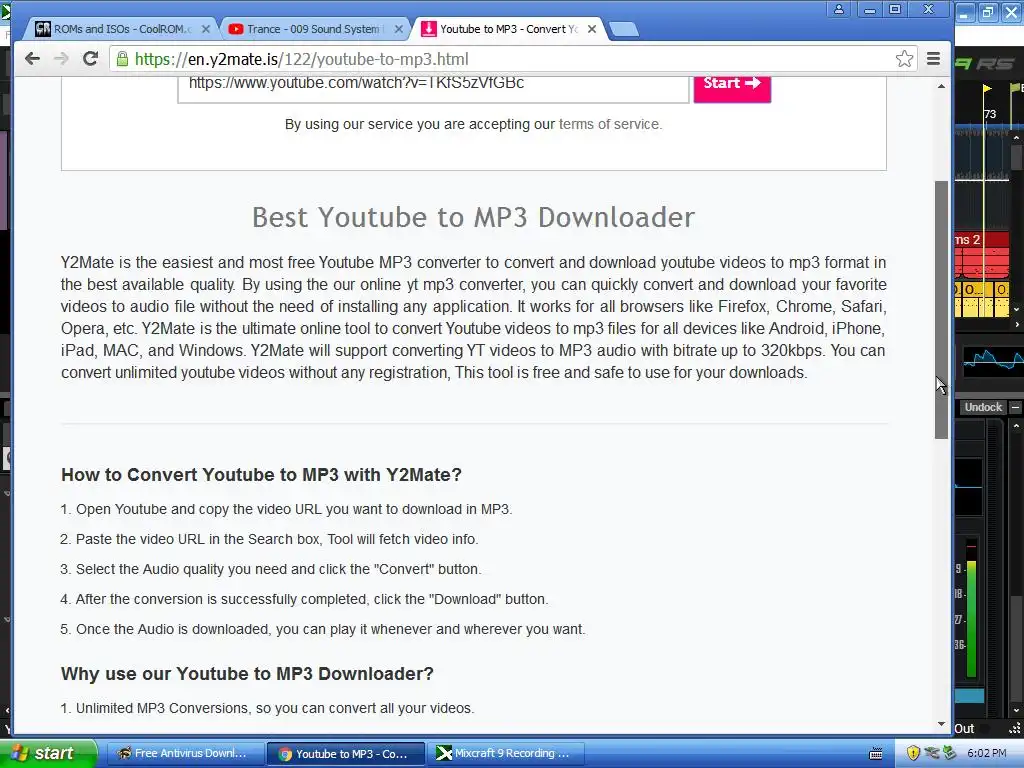
Task: Click Undock button in Mixcraft window
Action: 983,407
